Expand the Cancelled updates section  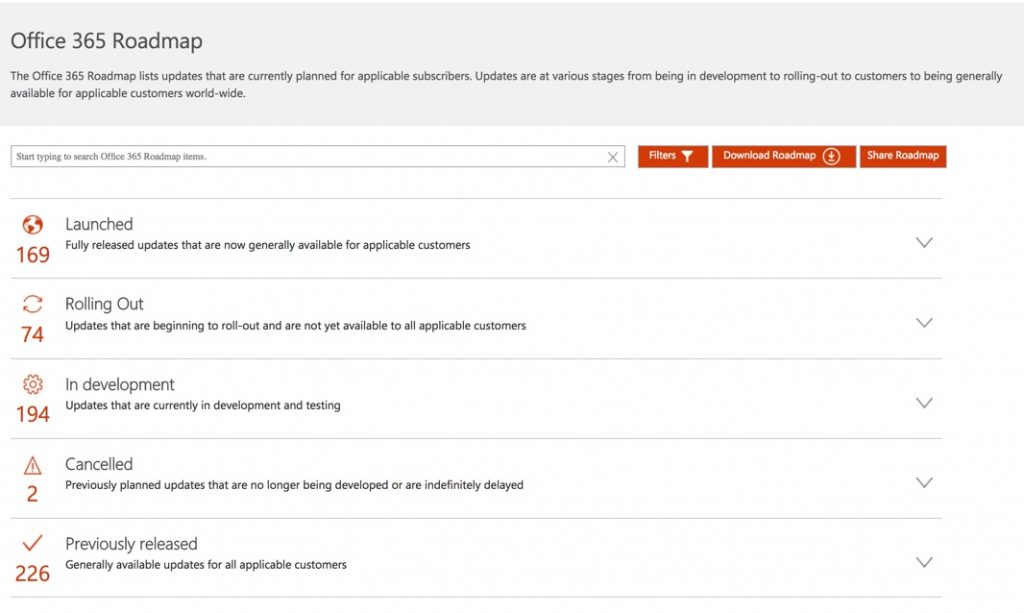(923, 482)
